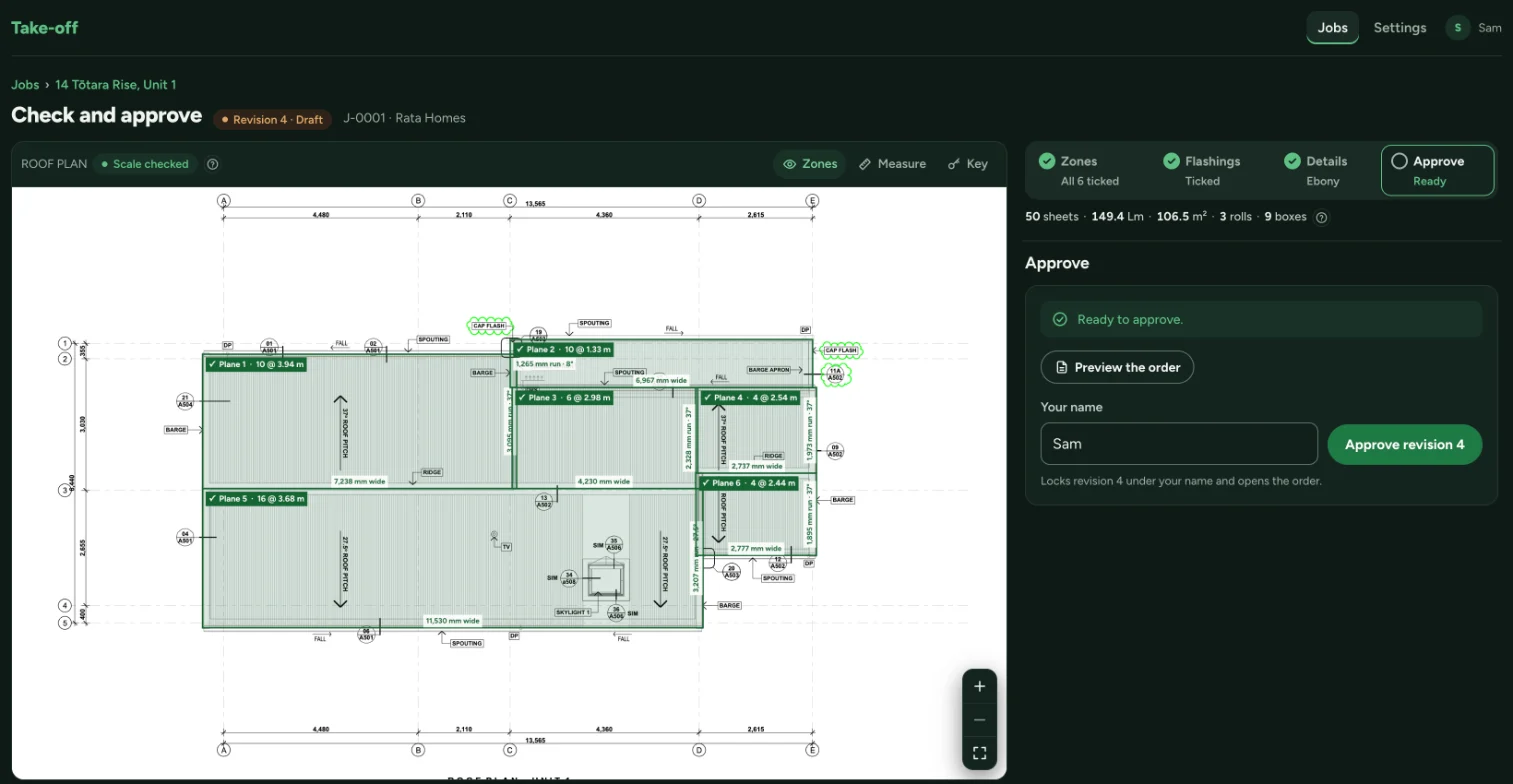Toggle Zones overlay view
Image resolution: width=1513 pixels, height=784 pixels.
[x=810, y=164]
